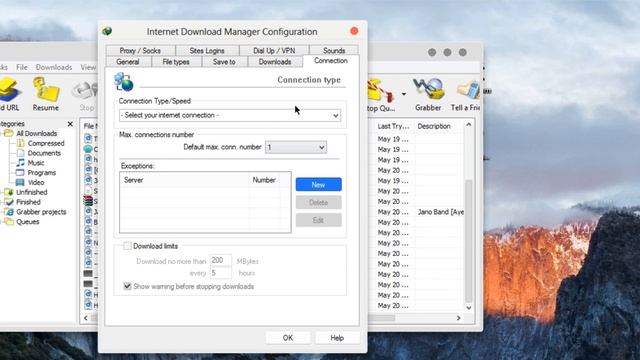Open the Stop Queue dropdown arrow

coord(404,94)
